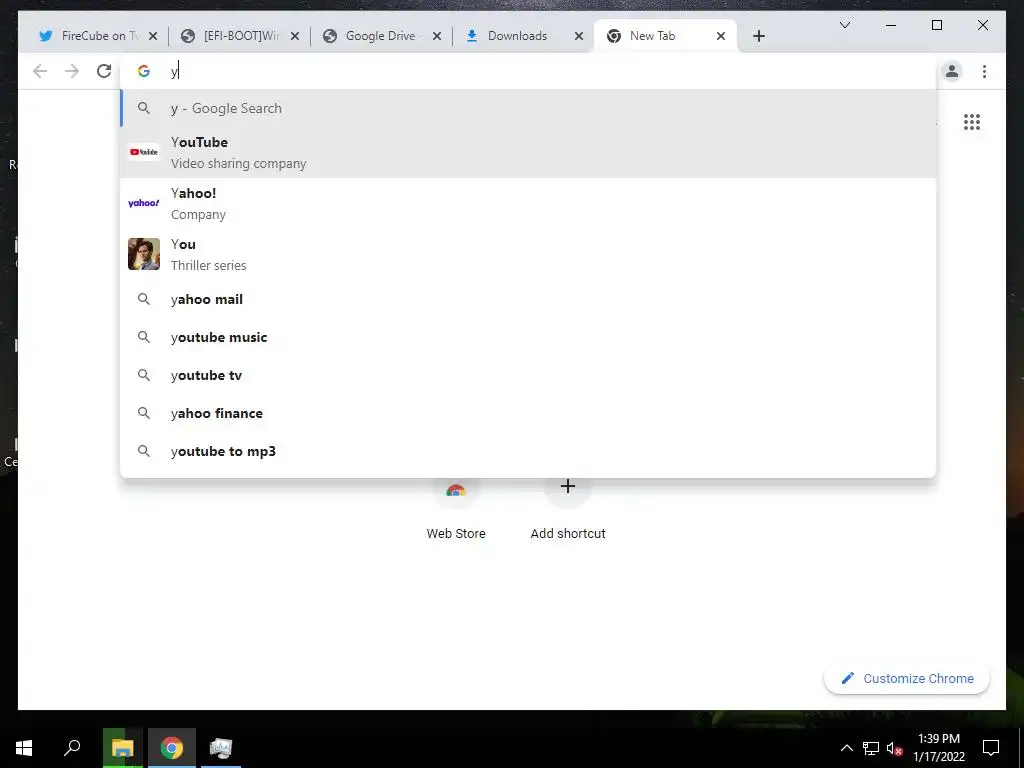The width and height of the screenshot is (1024, 768).
Task: Open the taskbar clock and date
Action: coord(938,748)
